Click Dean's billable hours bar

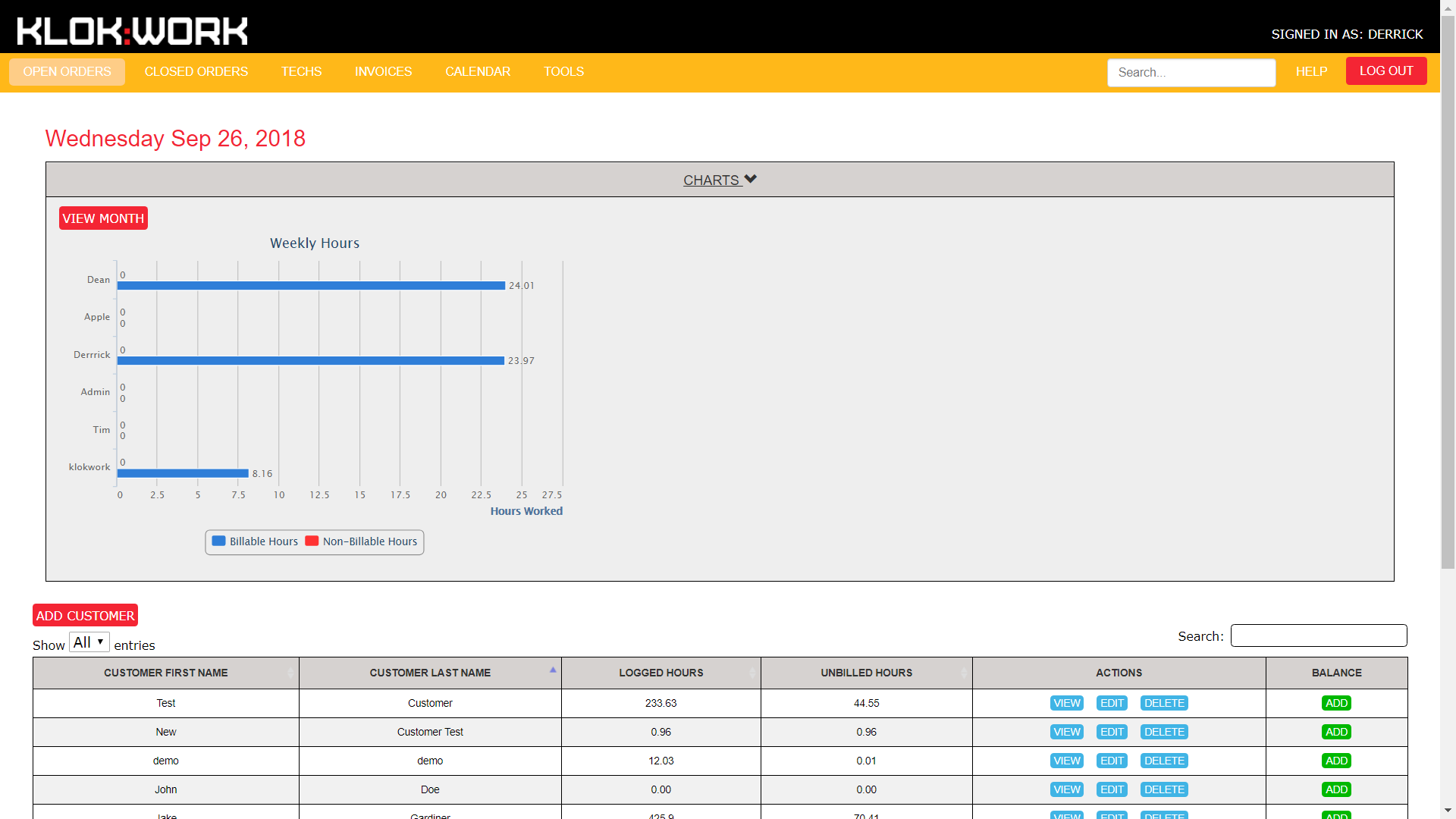tap(311, 286)
